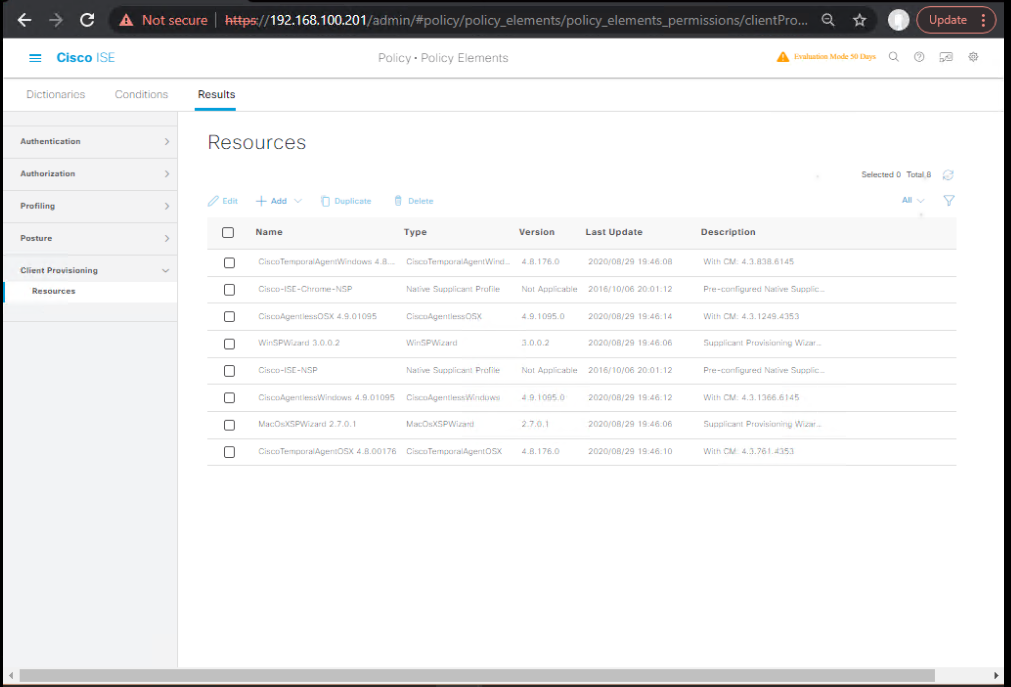Check the CiscoTemporalAgentWindows row checkbox
Image resolution: width=1011 pixels, height=687 pixels.
click(x=230, y=263)
